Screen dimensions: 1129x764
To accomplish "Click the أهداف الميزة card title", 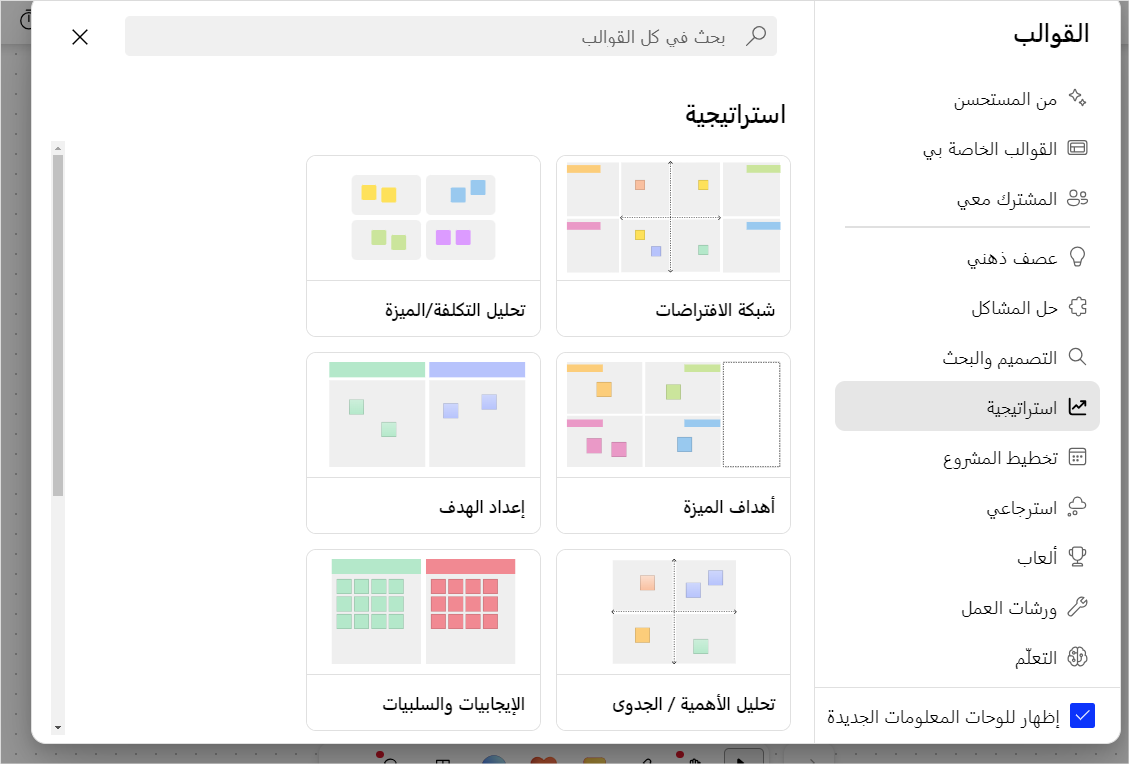I will [729, 507].
